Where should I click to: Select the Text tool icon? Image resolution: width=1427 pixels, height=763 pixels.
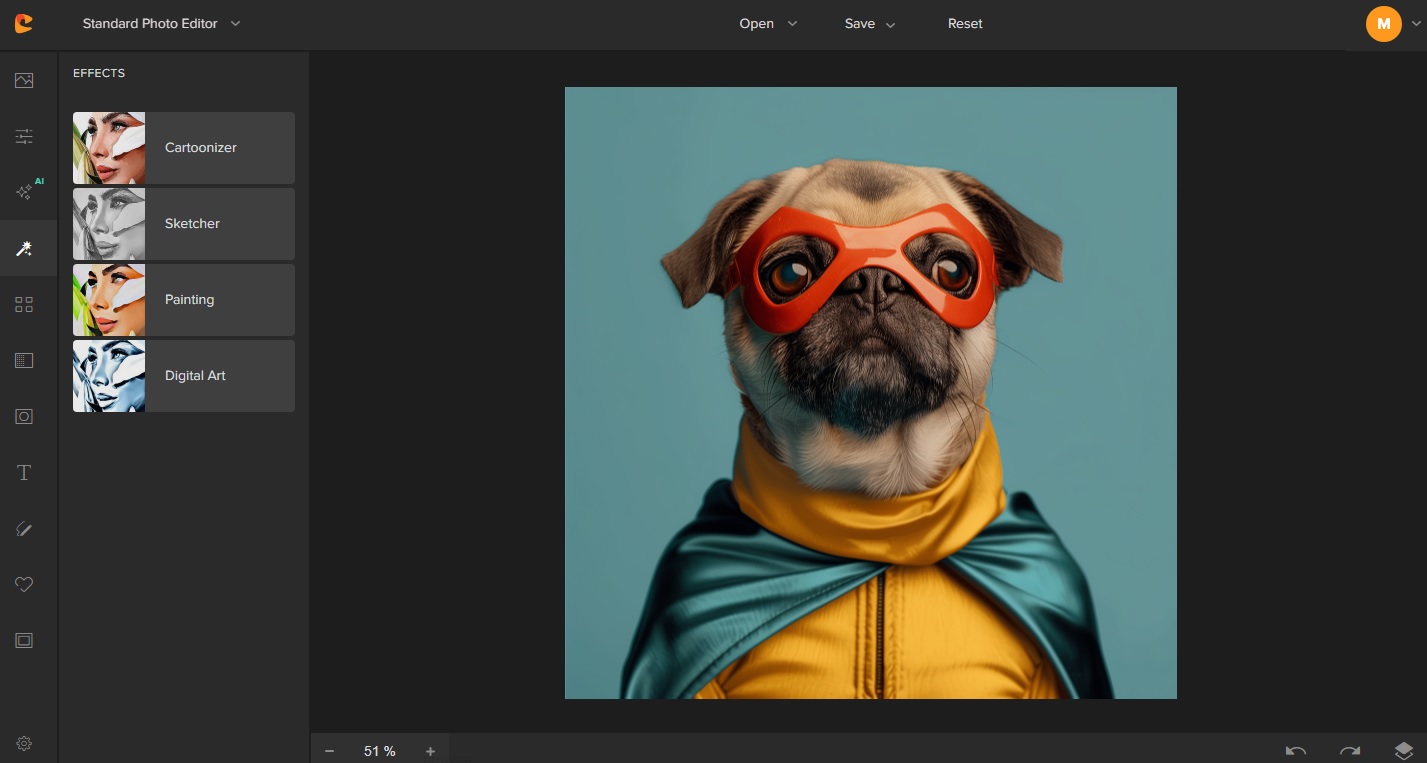(24, 472)
